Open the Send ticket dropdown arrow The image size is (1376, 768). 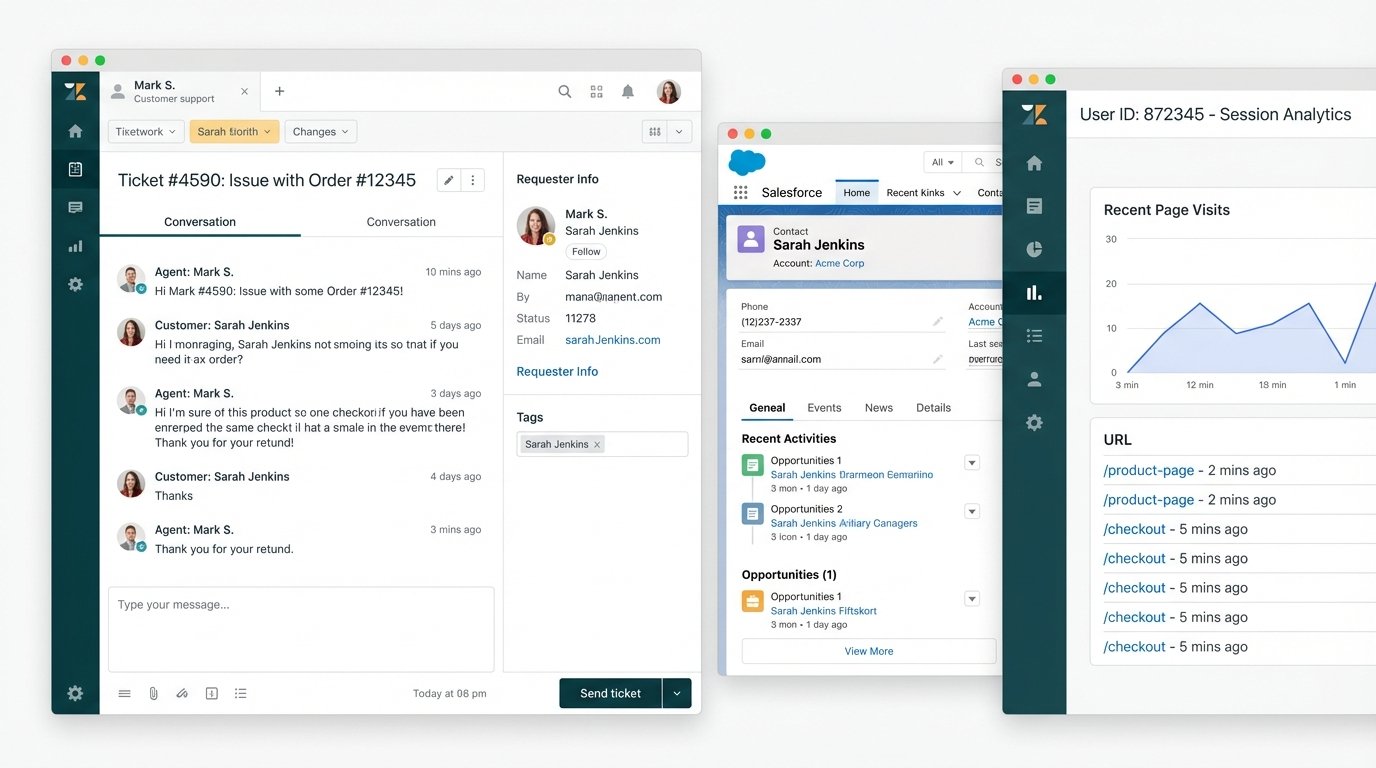677,693
